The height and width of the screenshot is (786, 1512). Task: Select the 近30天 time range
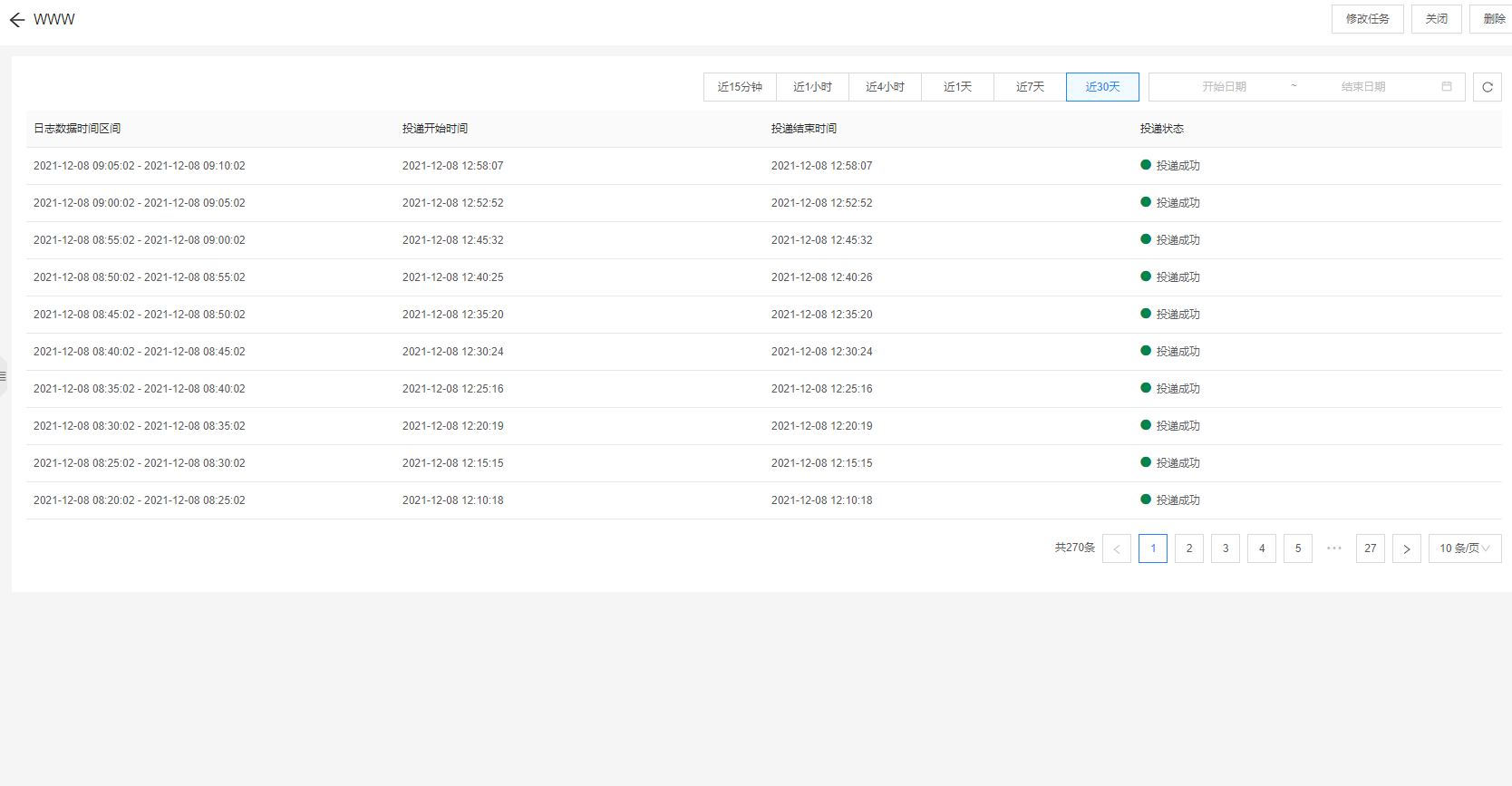click(1102, 87)
